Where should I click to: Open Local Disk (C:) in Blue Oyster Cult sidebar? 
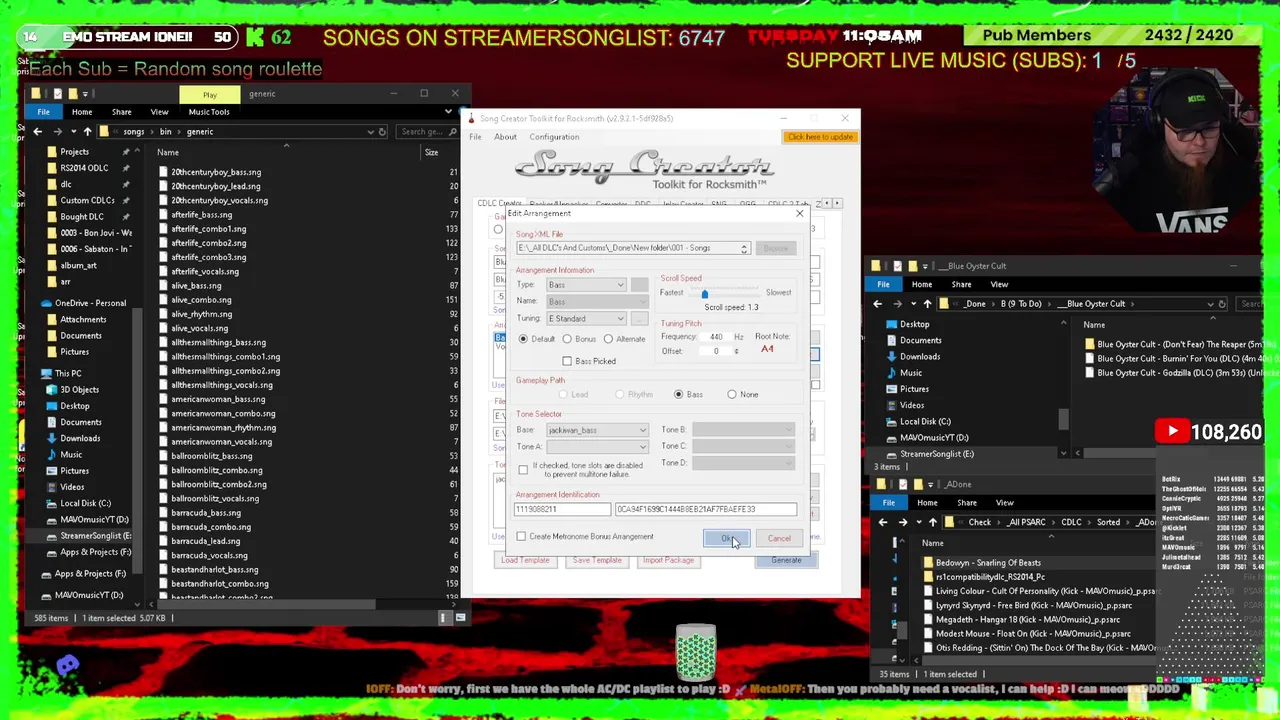pyautogui.click(x=925, y=421)
